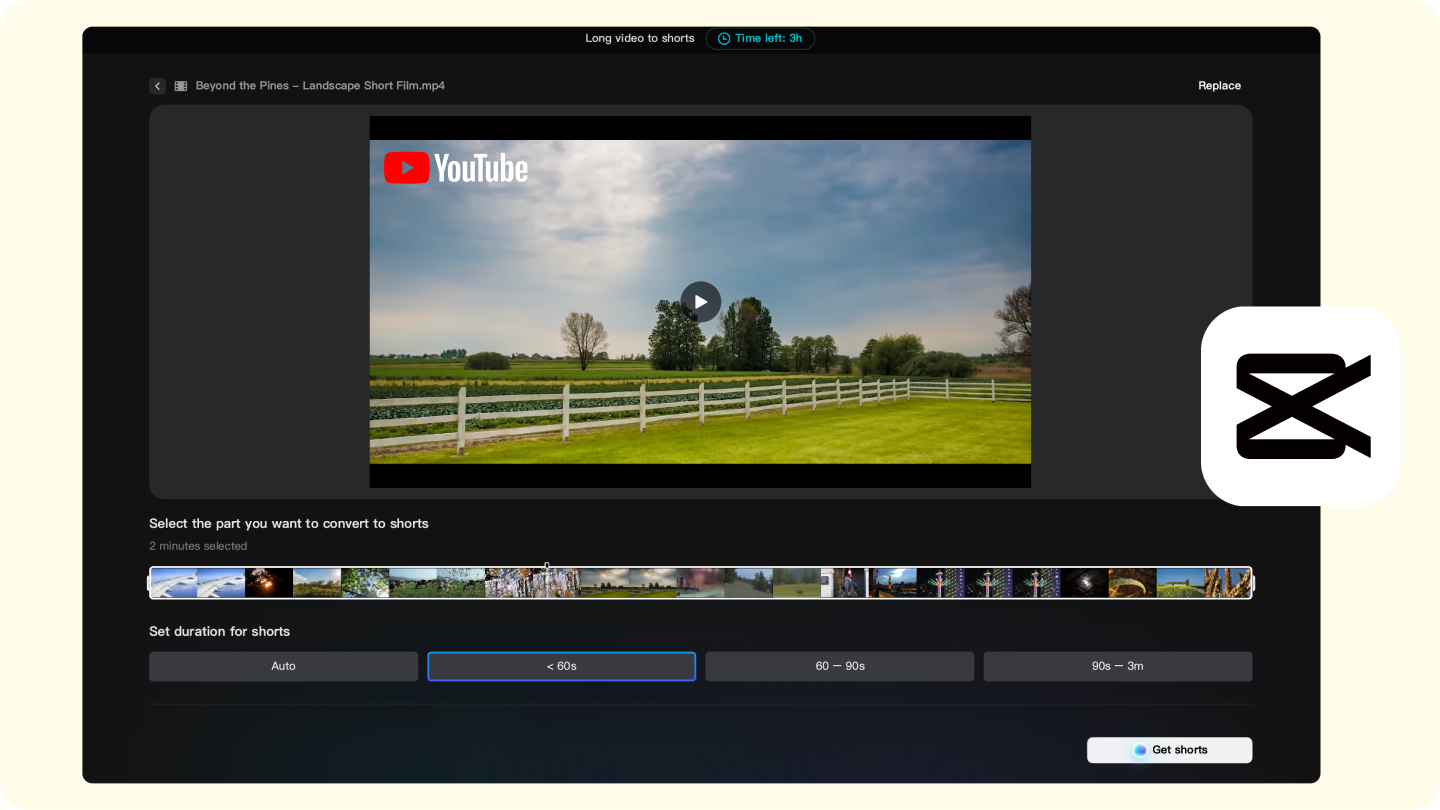Click the Replace button
Screen dimensions: 1440x810
[1219, 86]
